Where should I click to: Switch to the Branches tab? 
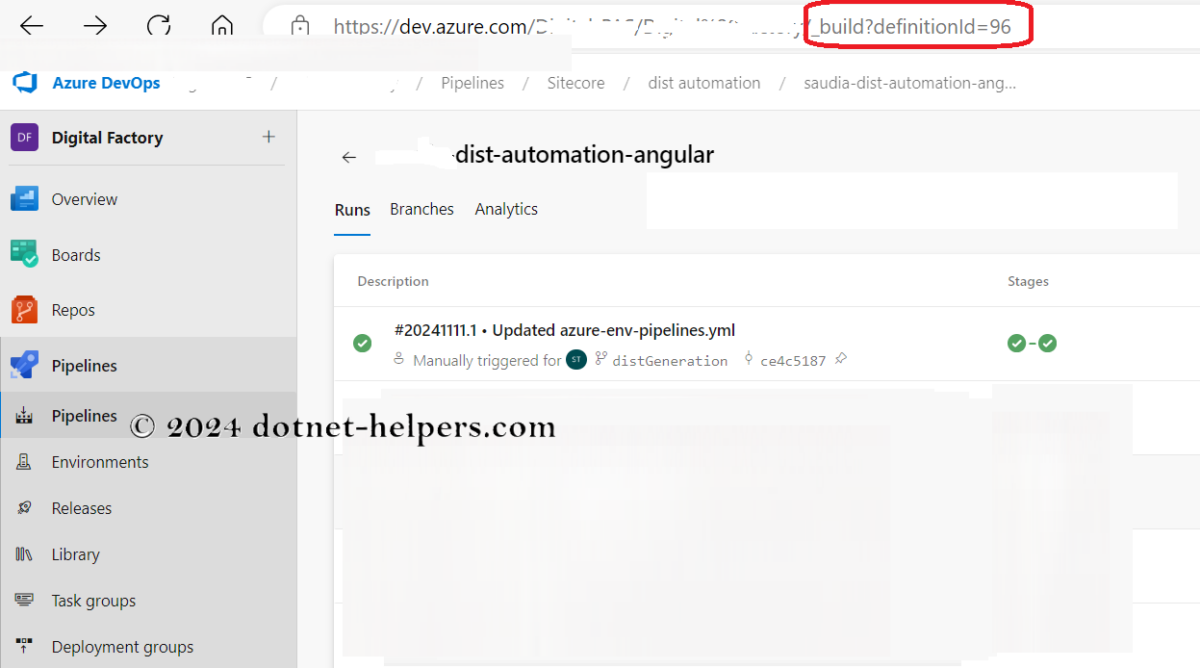point(422,209)
